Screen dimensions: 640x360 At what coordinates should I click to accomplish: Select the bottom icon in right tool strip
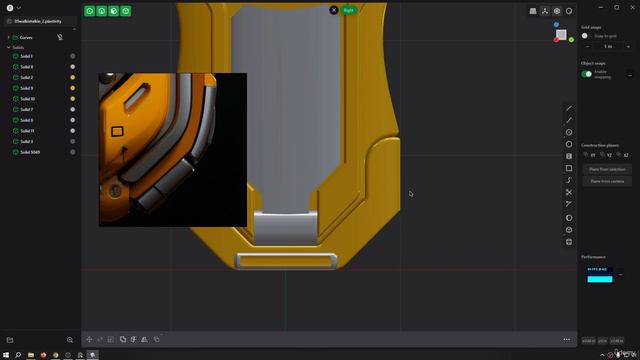pyautogui.click(x=569, y=242)
